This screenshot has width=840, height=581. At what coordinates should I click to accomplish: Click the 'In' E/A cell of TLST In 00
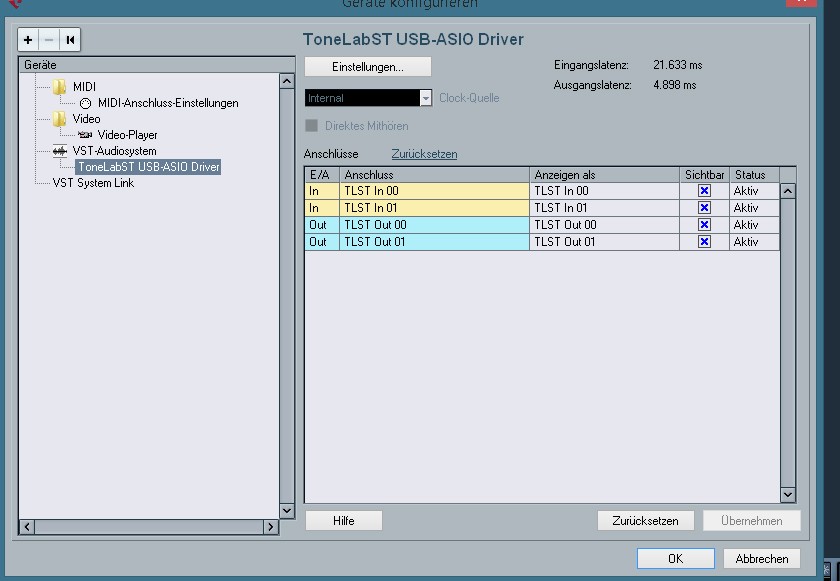[322, 191]
